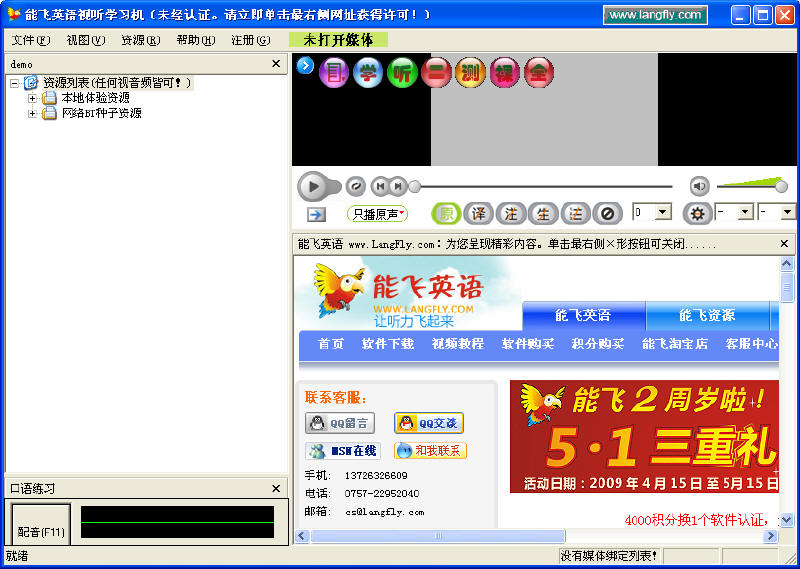Click the 5·1三重礼 anniversary banner
The image size is (800, 569).
[644, 436]
